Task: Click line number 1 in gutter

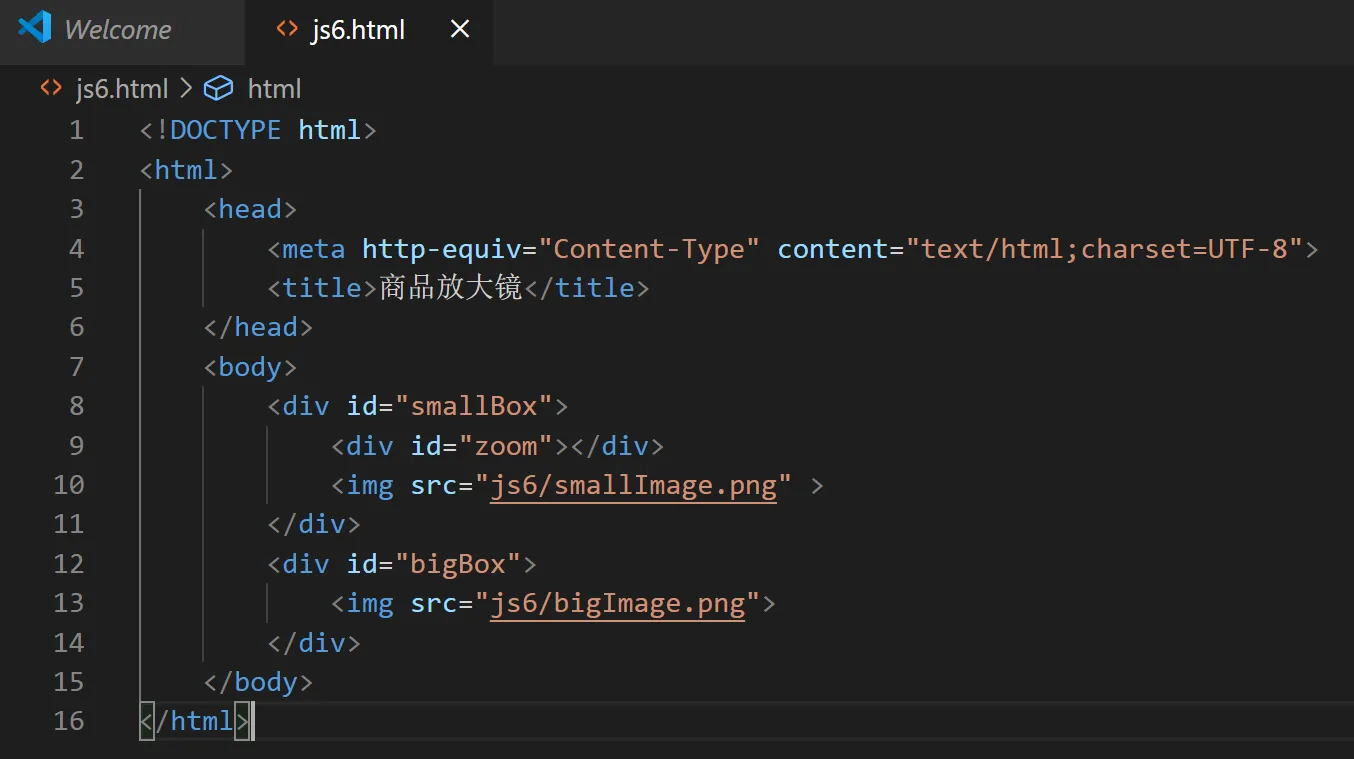Action: click(x=76, y=130)
